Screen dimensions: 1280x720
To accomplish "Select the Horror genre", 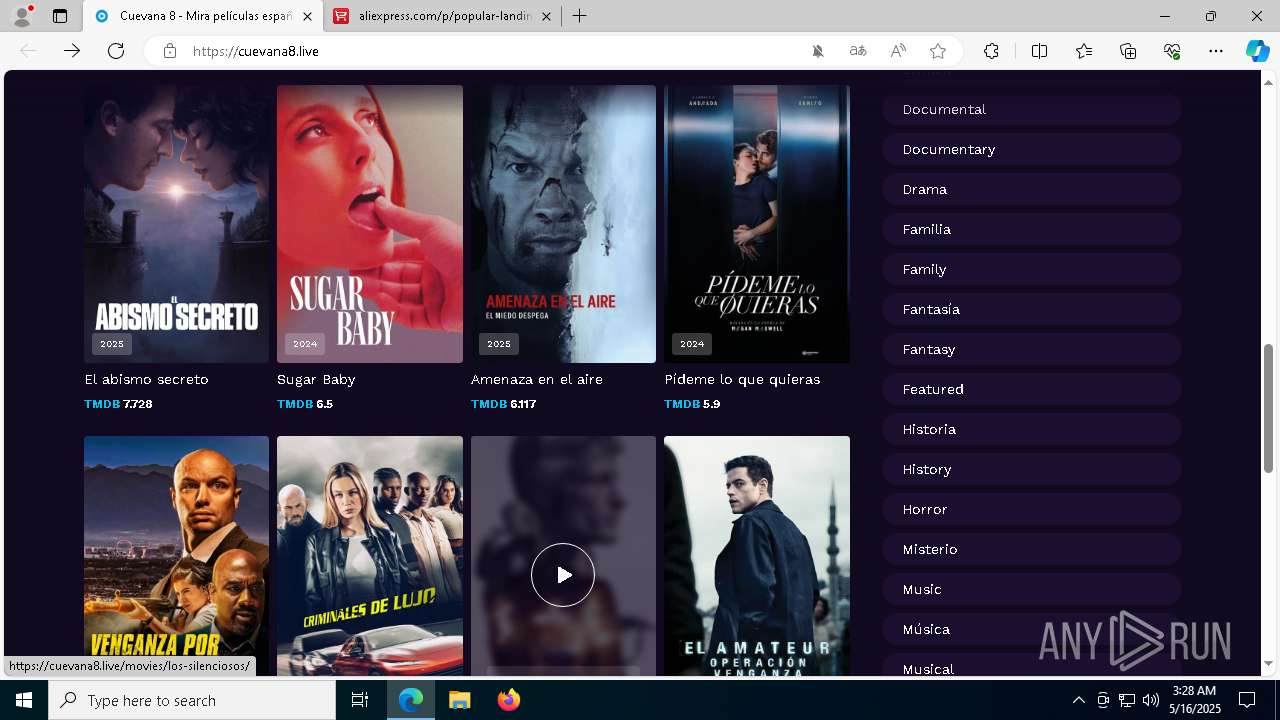I will click(x=1032, y=509).
